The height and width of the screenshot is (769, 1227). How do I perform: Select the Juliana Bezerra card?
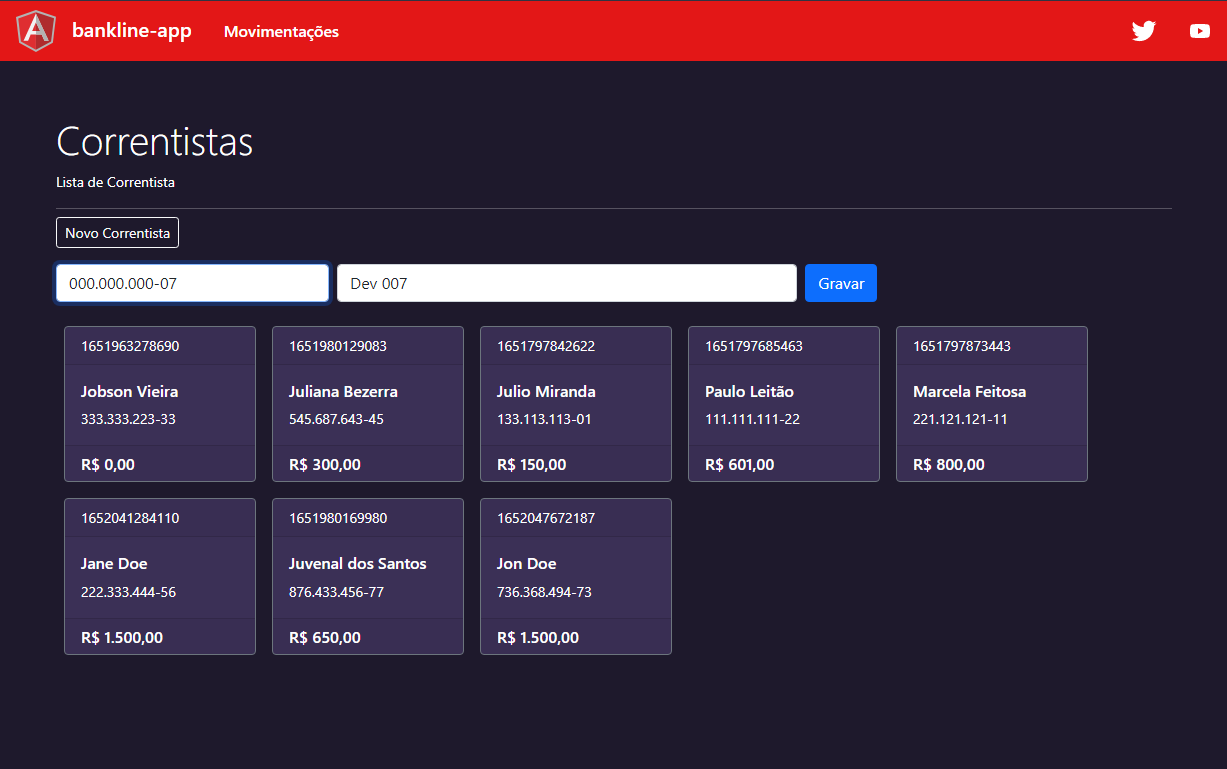tap(368, 404)
